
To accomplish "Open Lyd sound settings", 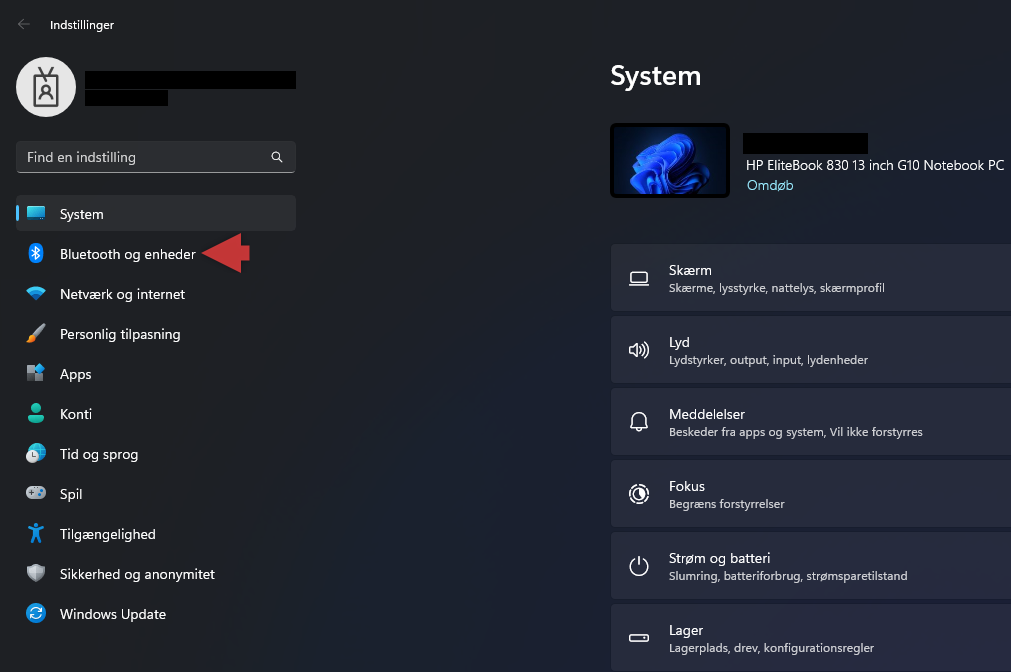I will [810, 350].
